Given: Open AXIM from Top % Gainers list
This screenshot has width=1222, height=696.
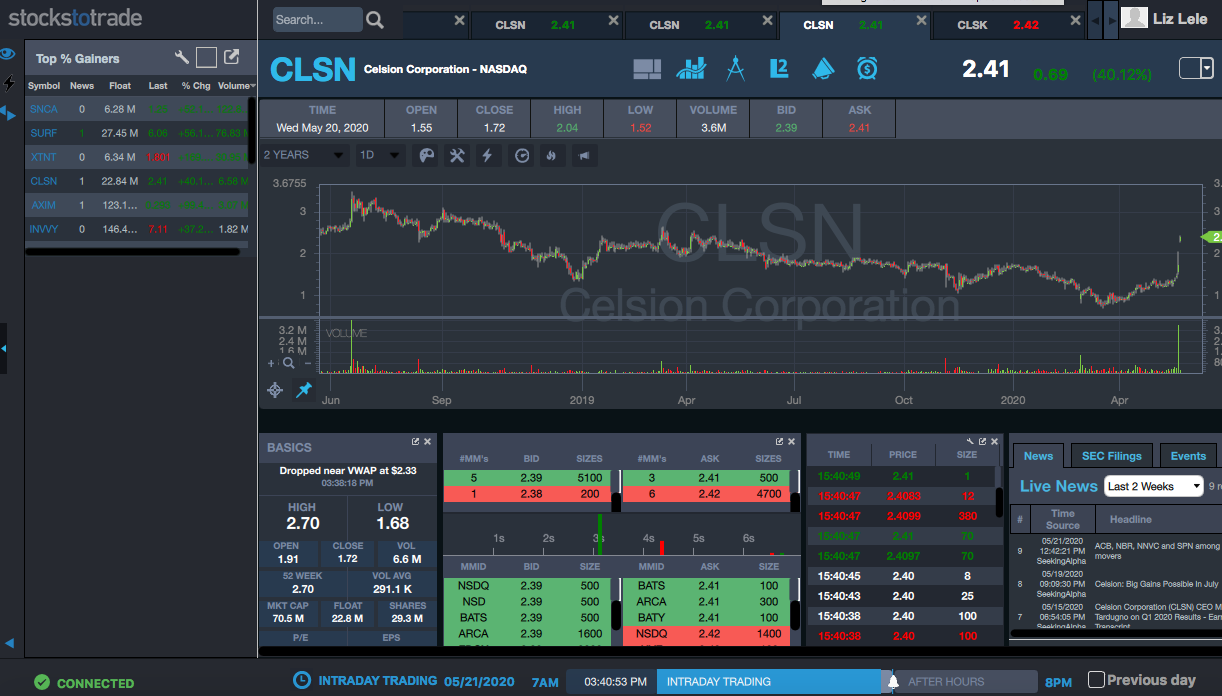Looking at the screenshot, I should tap(43, 205).
